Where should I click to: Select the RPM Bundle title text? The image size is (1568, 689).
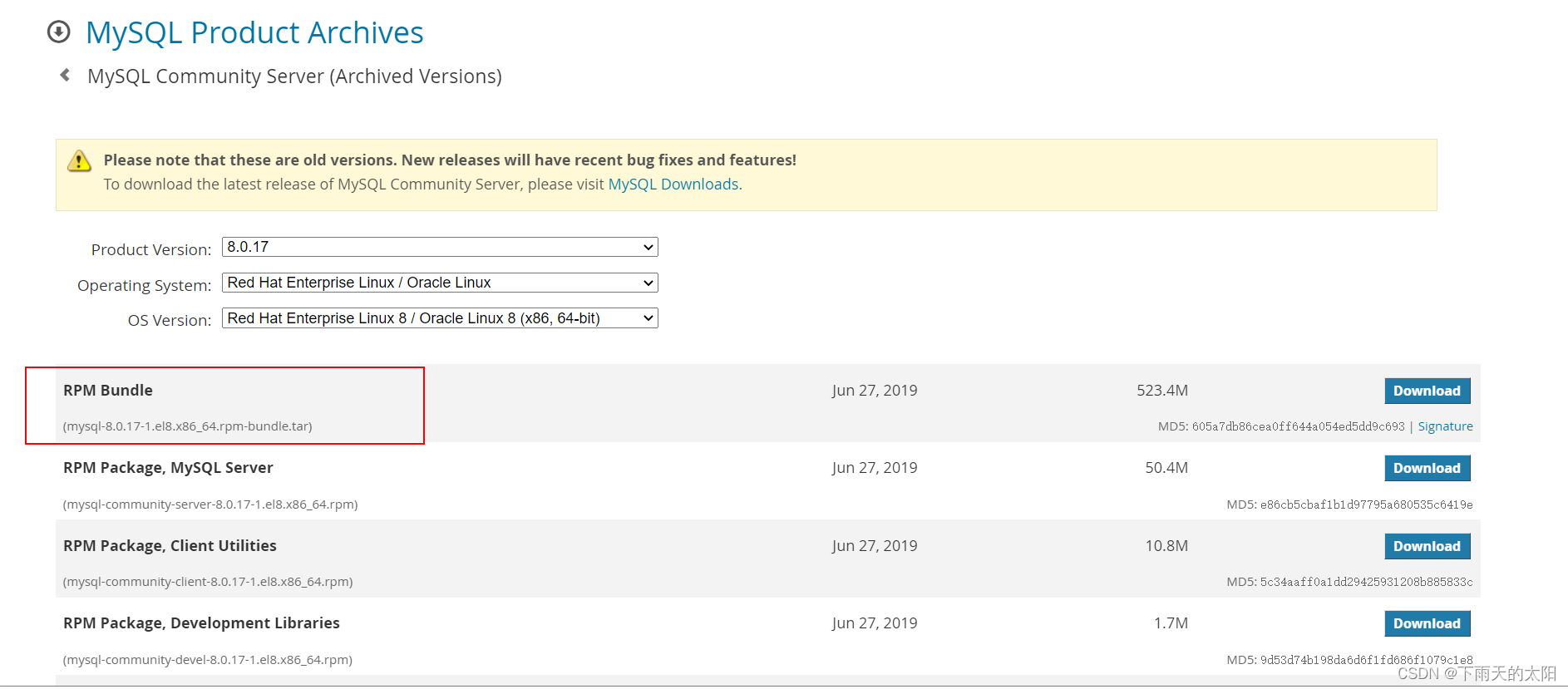click(108, 390)
